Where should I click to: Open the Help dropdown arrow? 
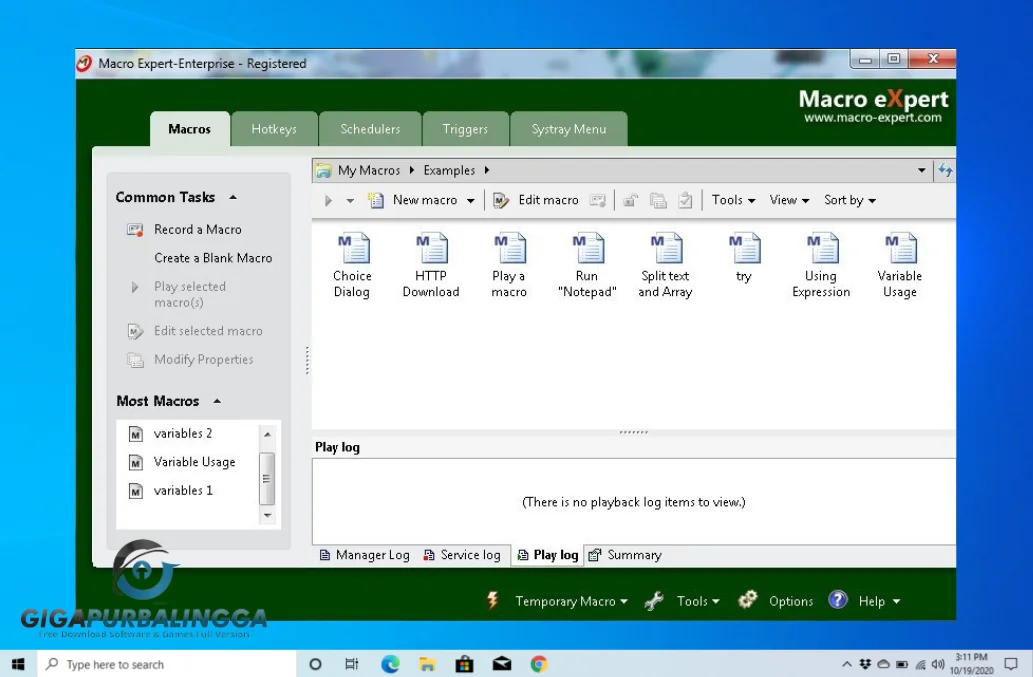896,601
